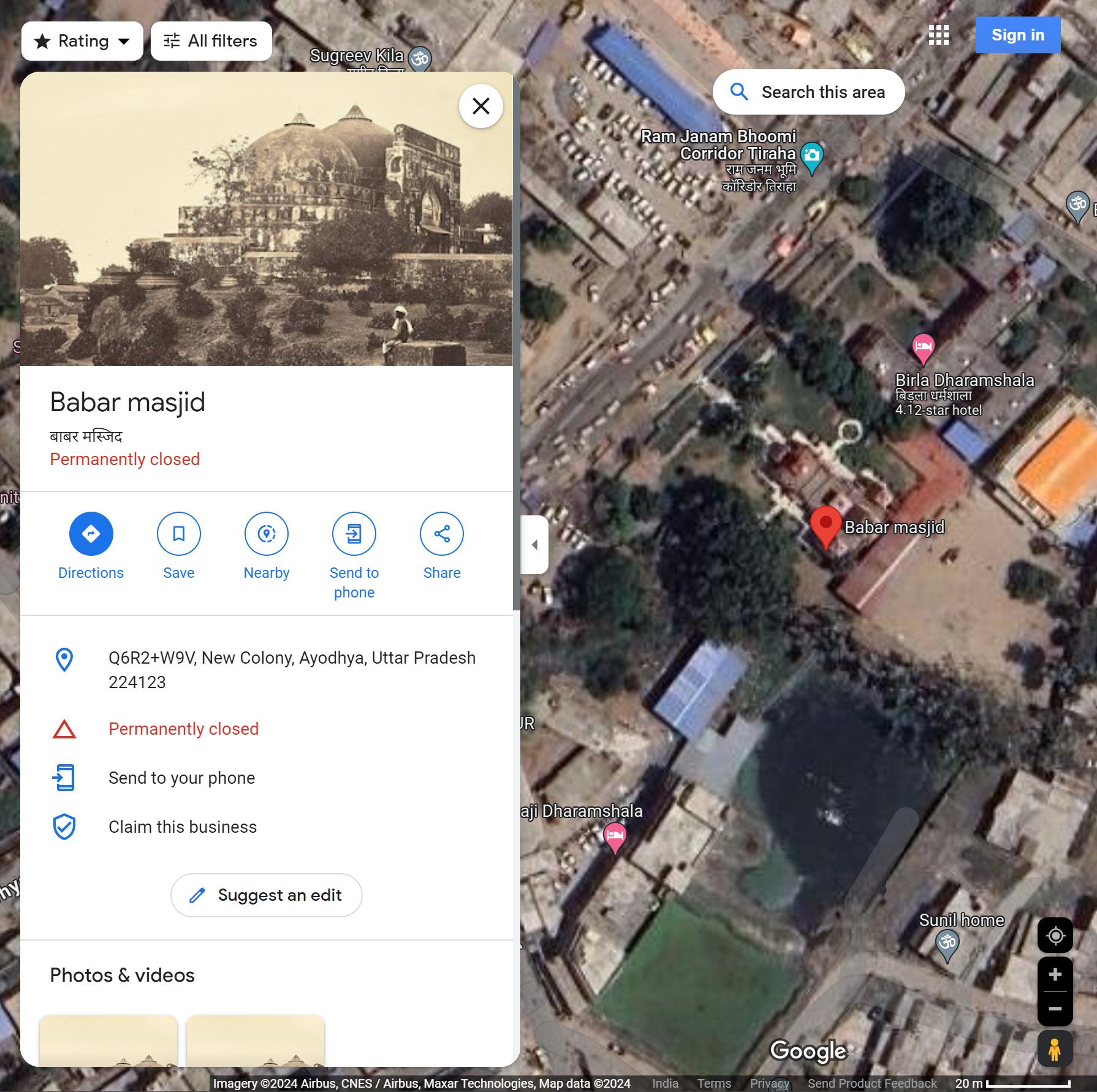Open the Babar masjid historic photo

coord(267,219)
